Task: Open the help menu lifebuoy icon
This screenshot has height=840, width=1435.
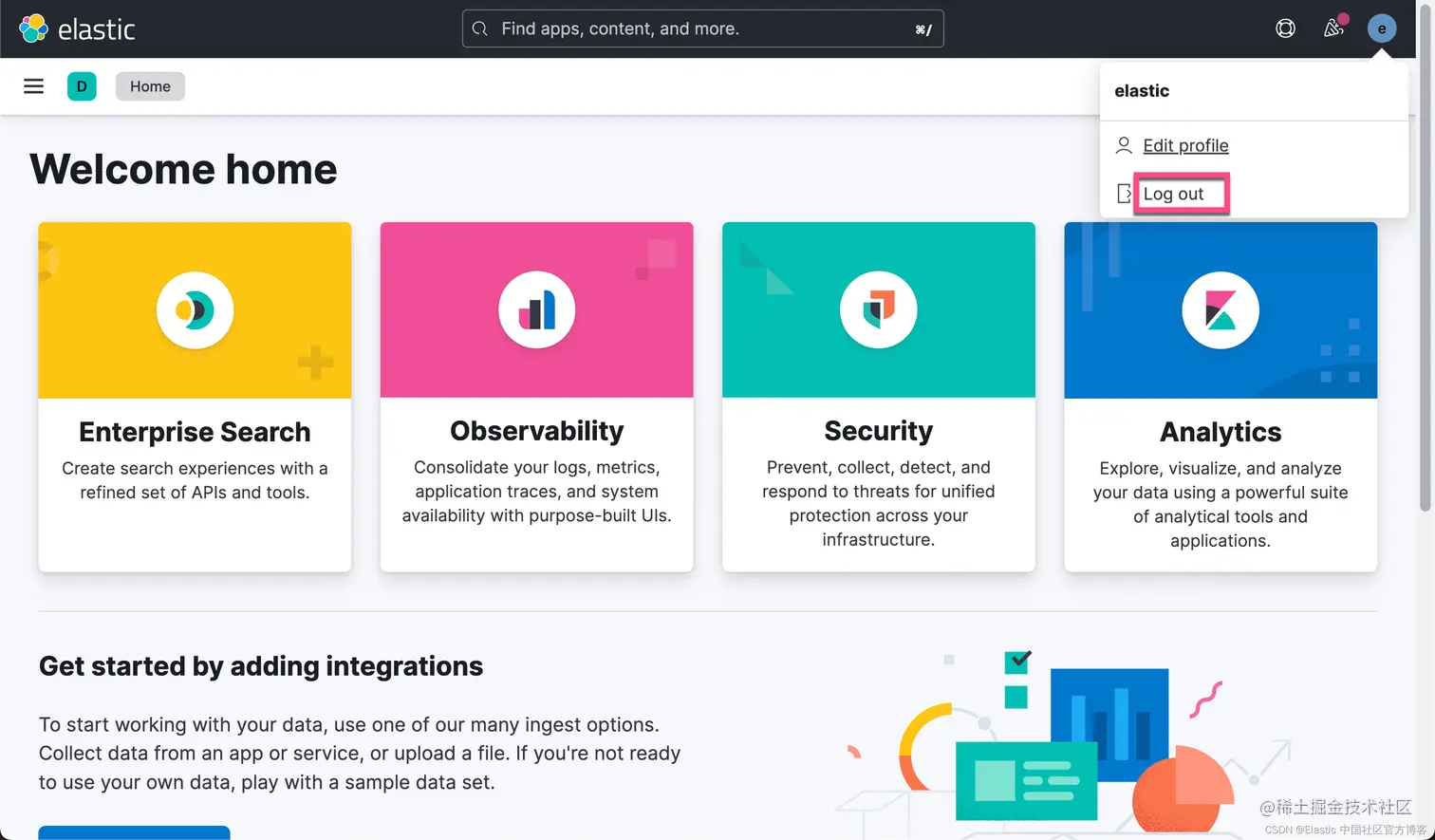Action: click(x=1285, y=28)
